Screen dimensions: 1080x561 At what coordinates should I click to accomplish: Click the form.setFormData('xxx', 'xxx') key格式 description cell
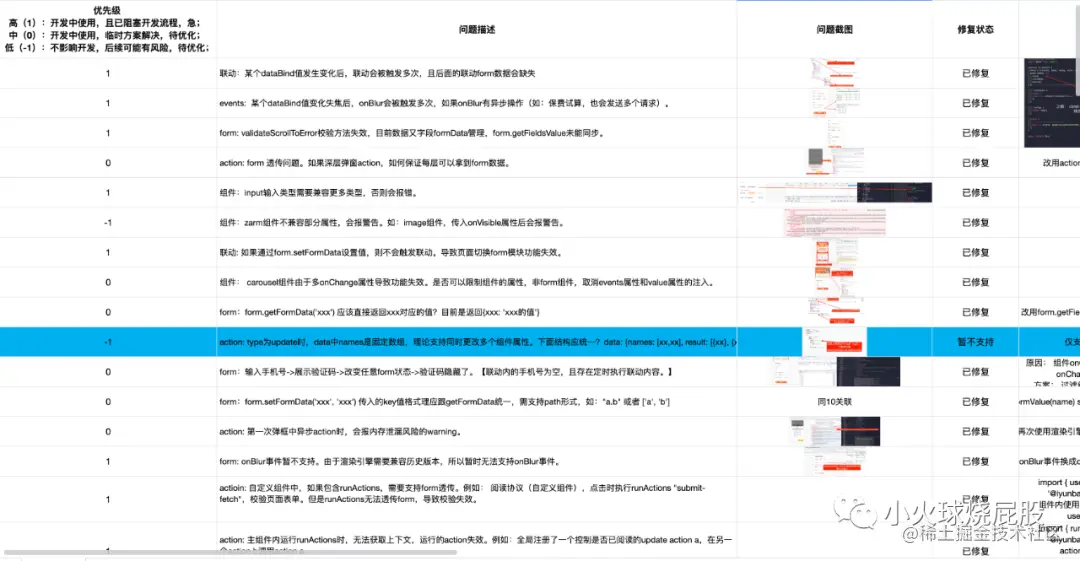(x=477, y=402)
